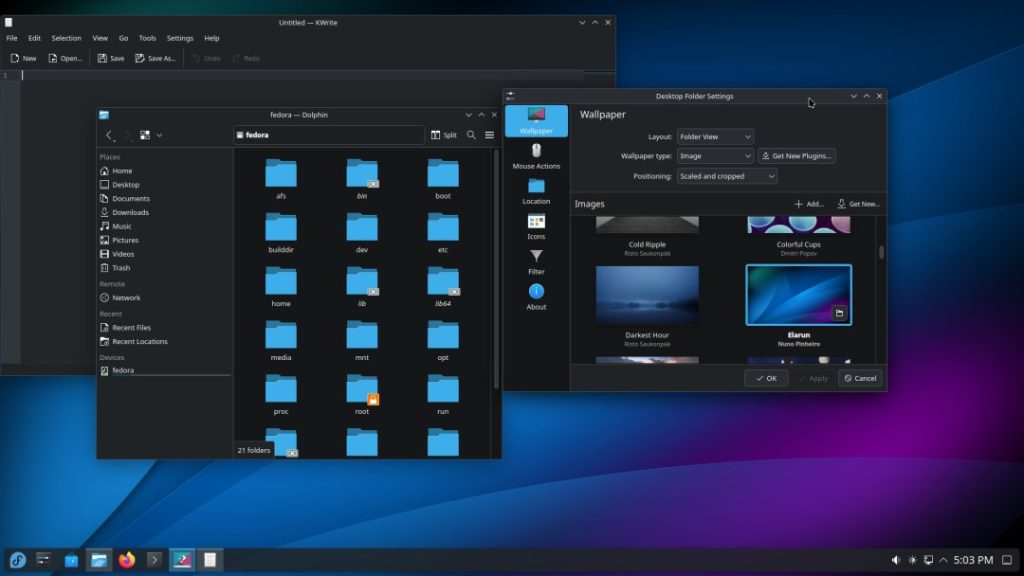Open the Positioning dropdown
Image resolution: width=1024 pixels, height=576 pixels.
726,176
